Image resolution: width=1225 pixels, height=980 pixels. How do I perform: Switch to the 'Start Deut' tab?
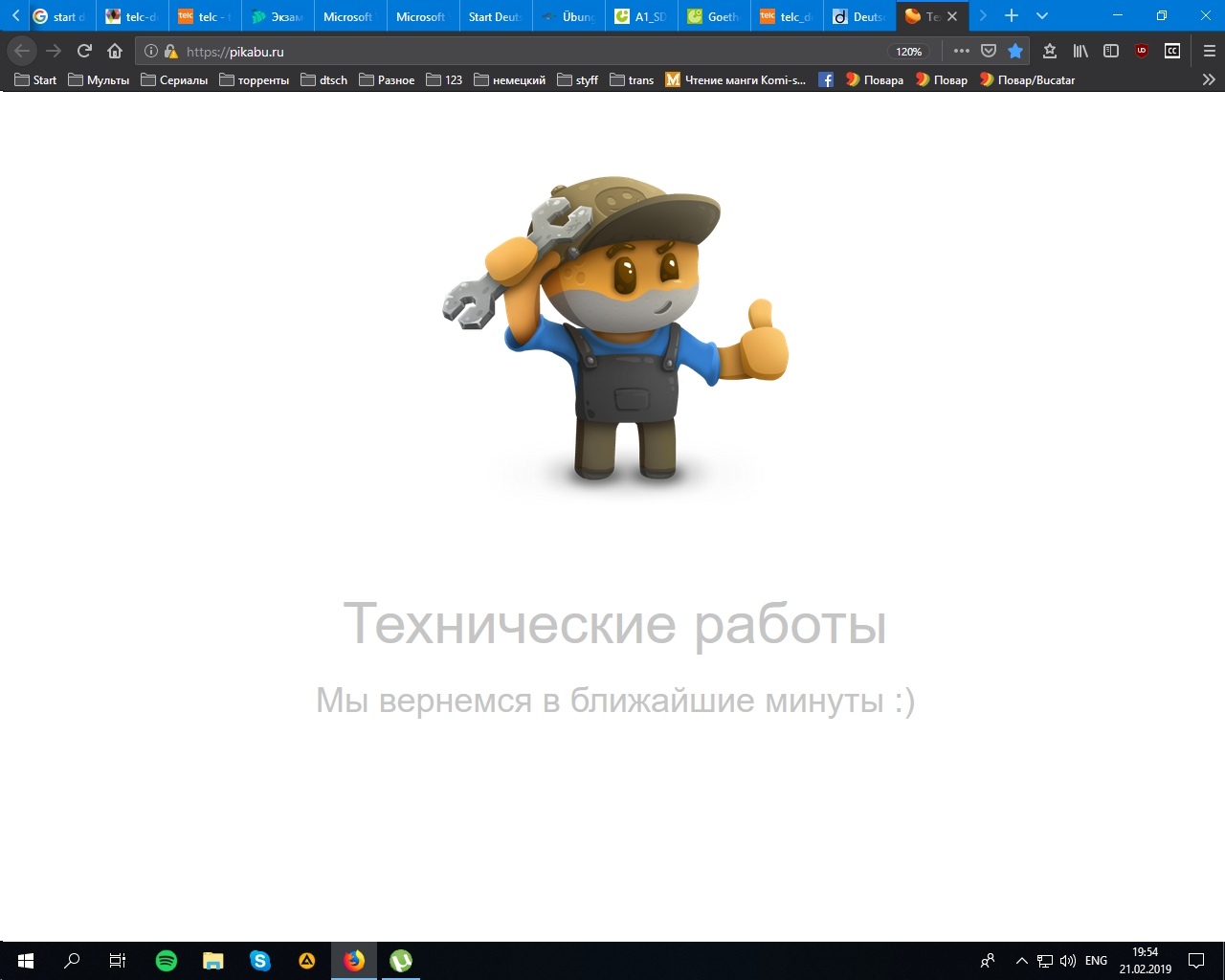(x=494, y=16)
